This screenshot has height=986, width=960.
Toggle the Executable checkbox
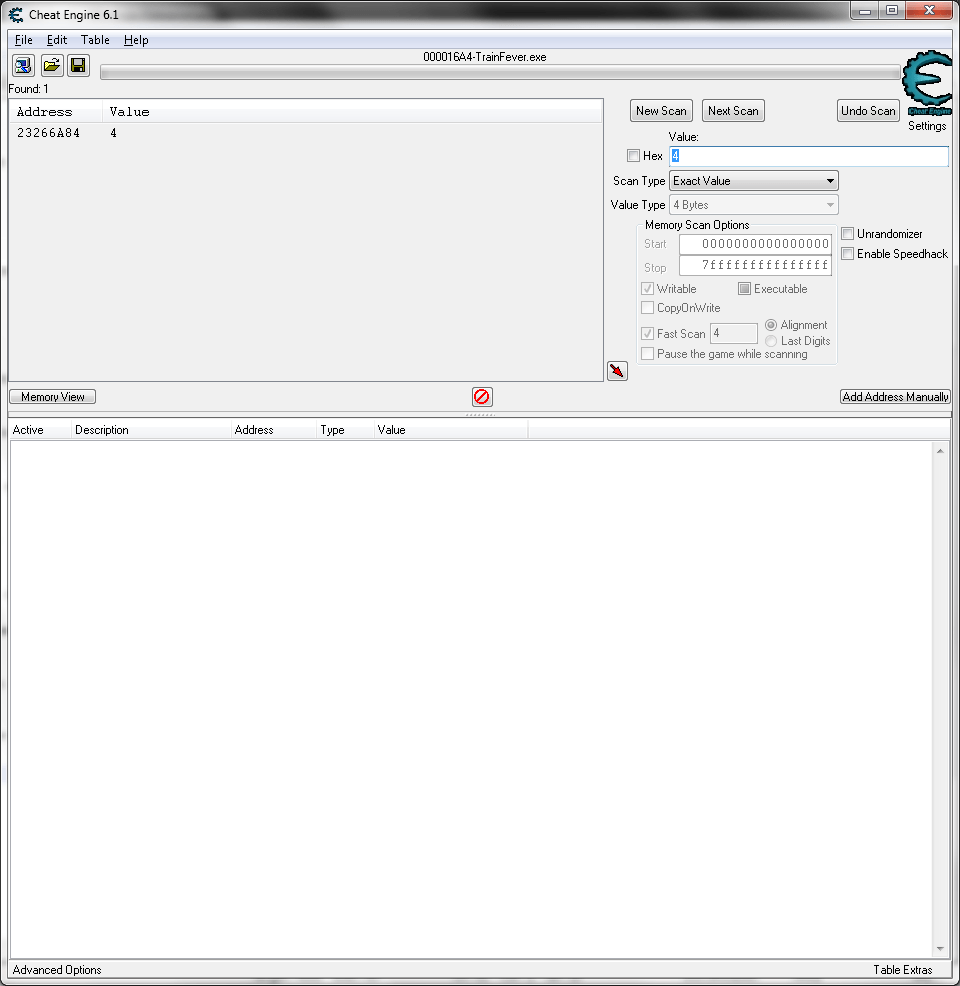[744, 289]
